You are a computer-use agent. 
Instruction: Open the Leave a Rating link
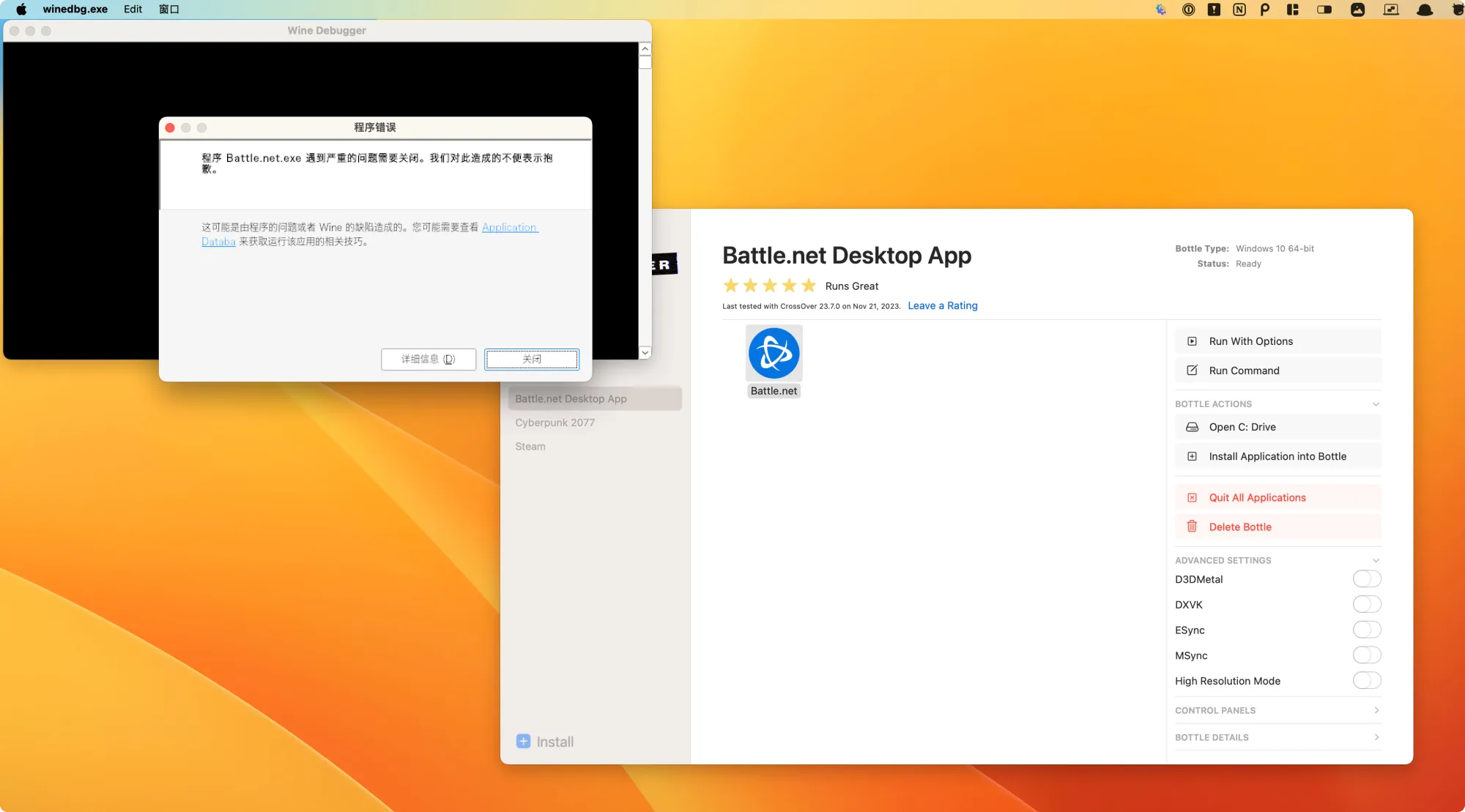[942, 306]
